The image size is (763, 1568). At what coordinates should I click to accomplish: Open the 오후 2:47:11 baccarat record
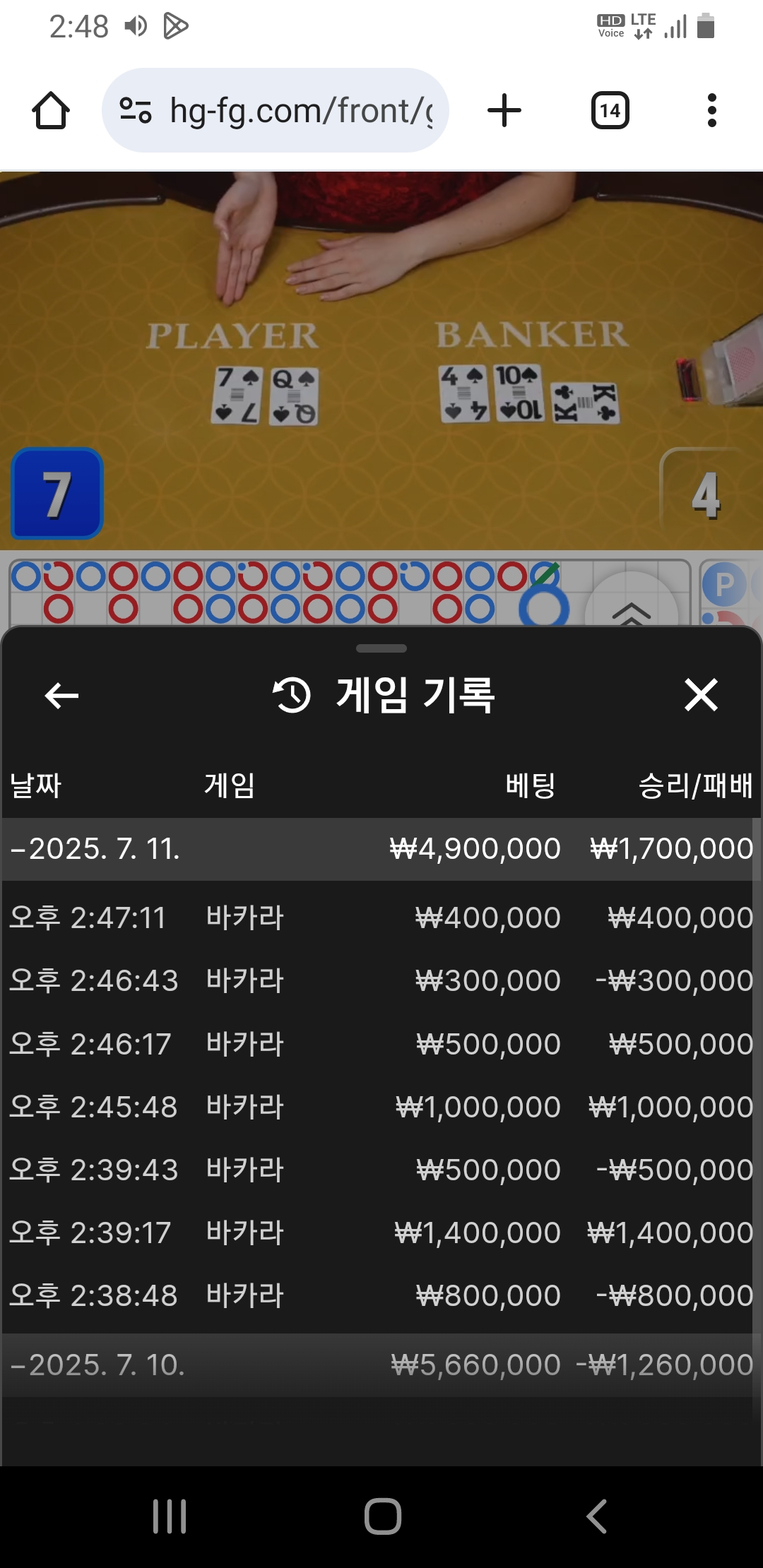[381, 918]
